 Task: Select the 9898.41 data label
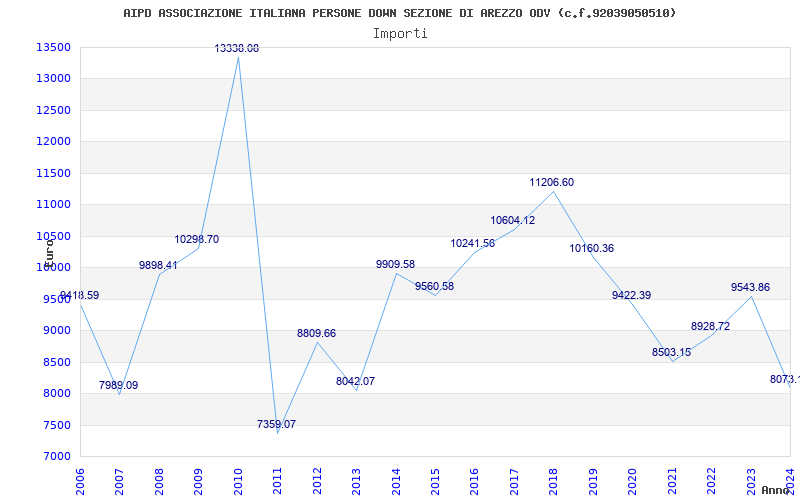[158, 265]
